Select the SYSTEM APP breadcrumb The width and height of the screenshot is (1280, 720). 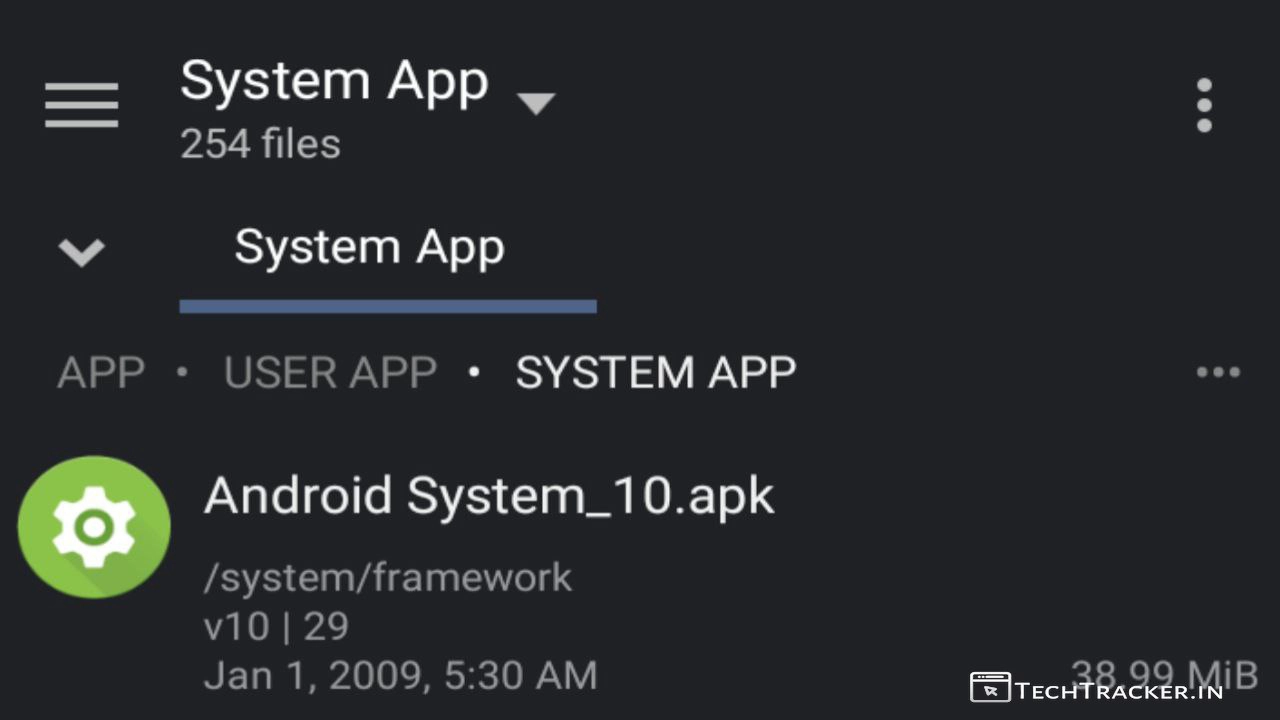[x=655, y=373]
